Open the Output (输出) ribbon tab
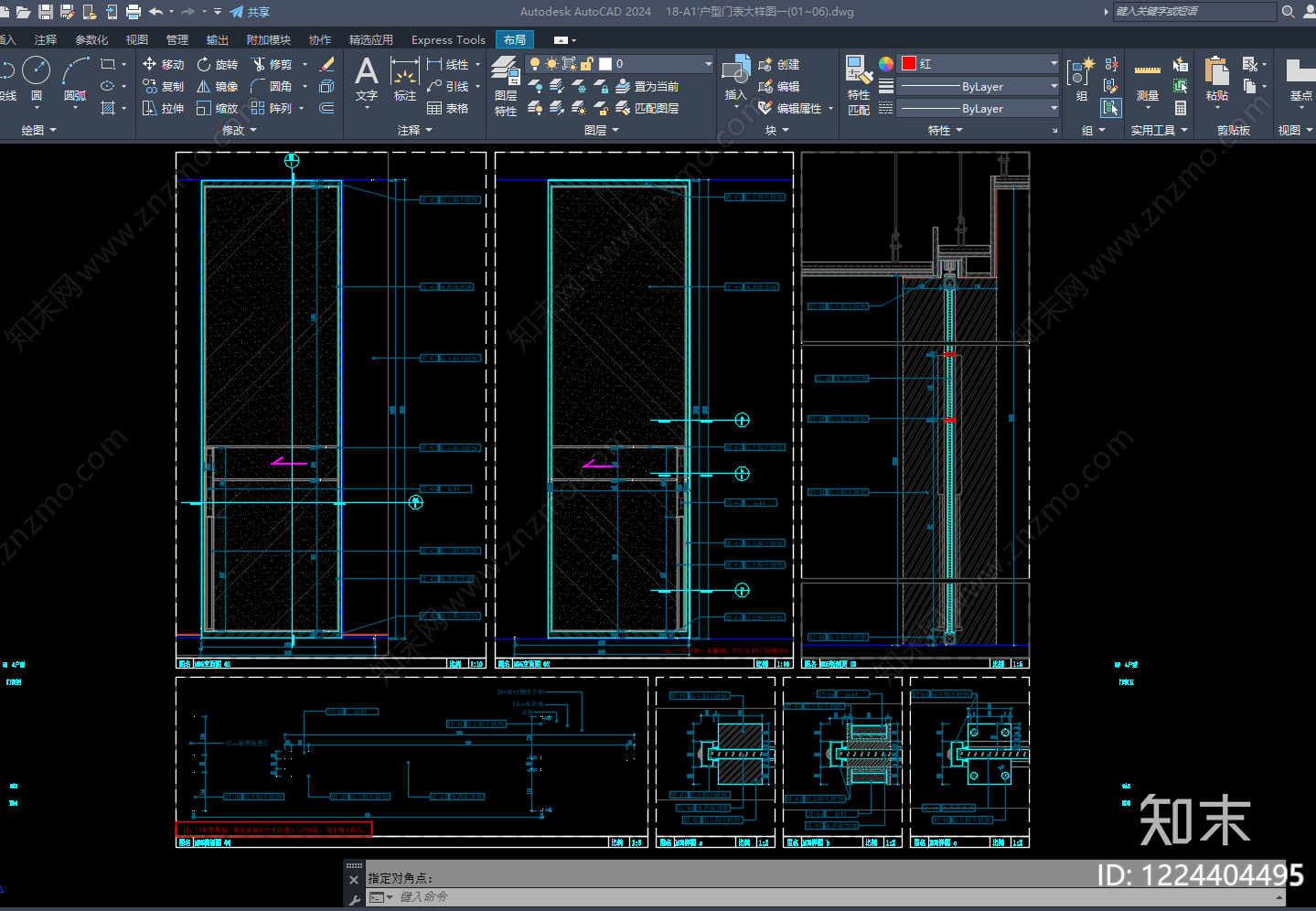Viewport: 1316px width, 911px height. coord(218,40)
